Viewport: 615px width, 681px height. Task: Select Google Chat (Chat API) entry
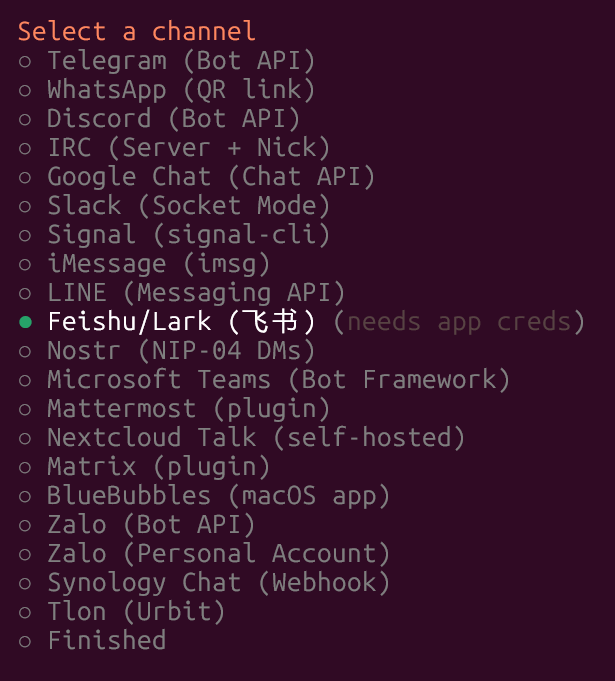tap(210, 177)
